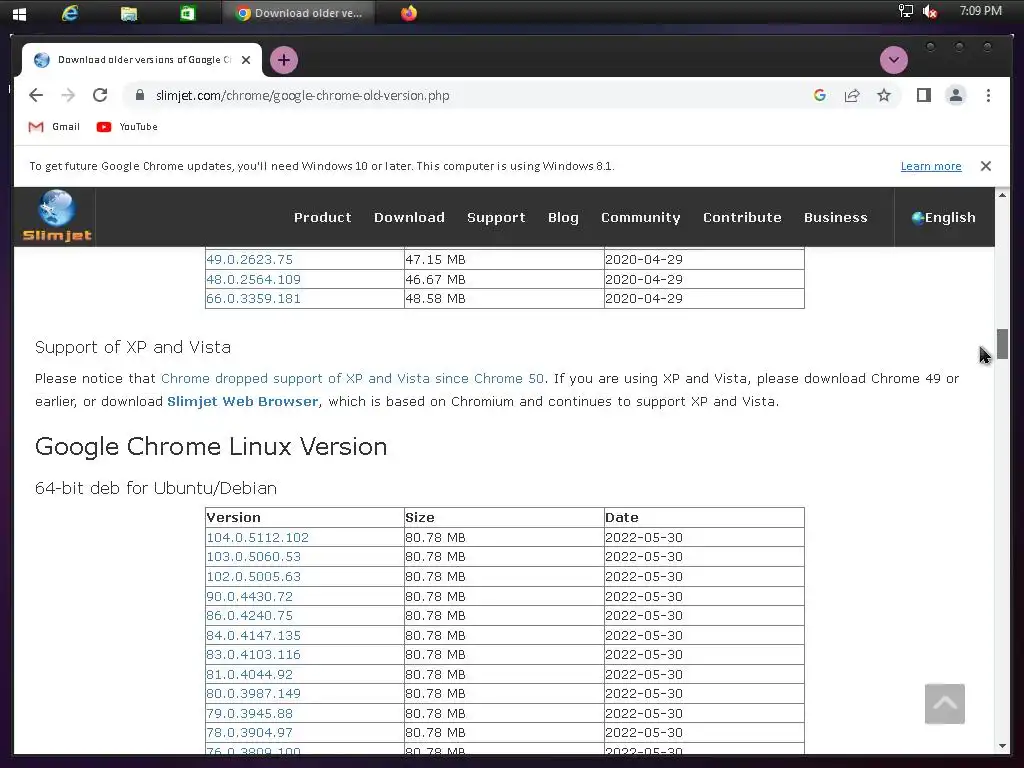
Task: Click Learn more in the info bar
Action: [x=931, y=166]
